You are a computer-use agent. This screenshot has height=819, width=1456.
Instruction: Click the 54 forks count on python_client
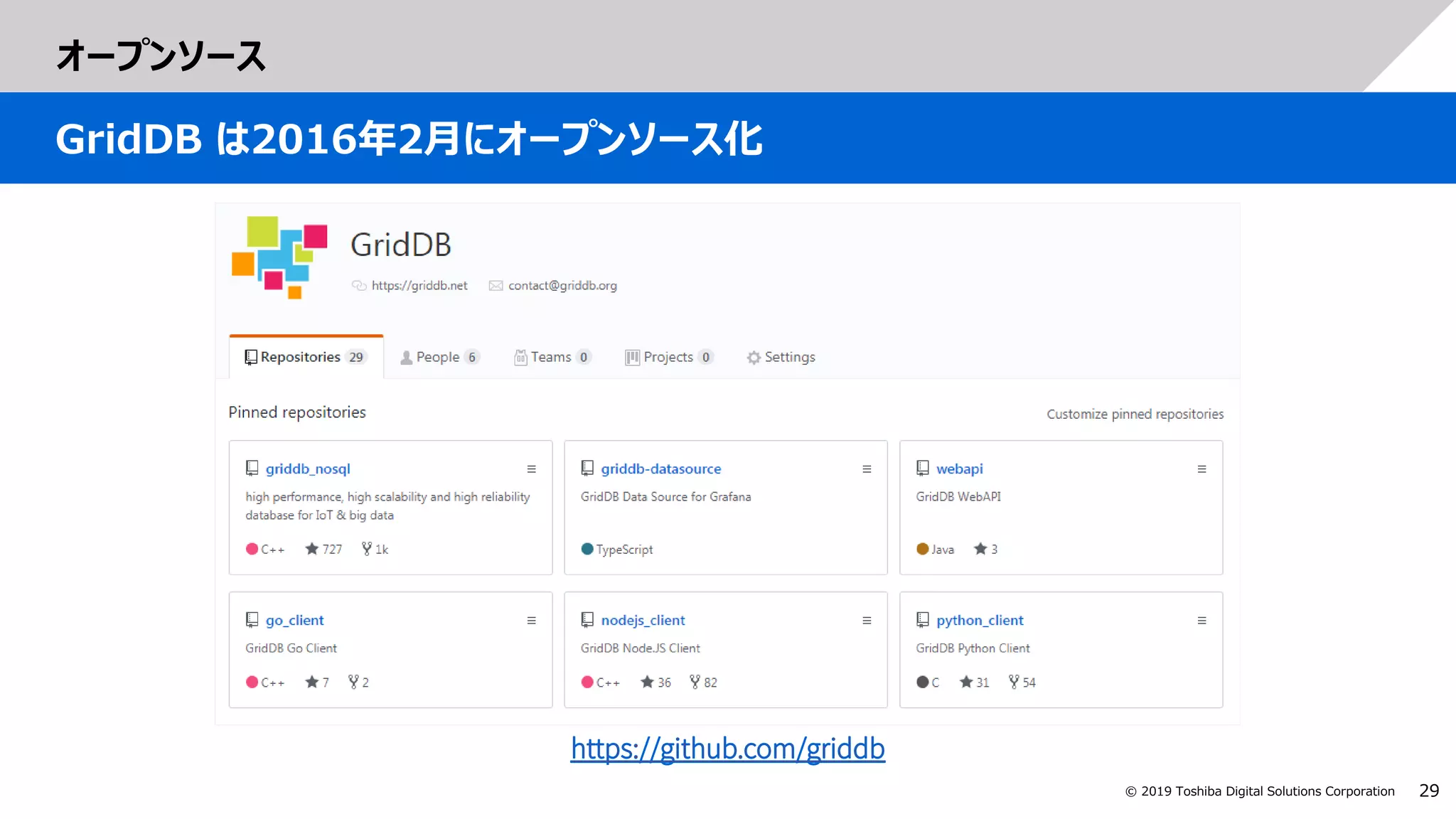(1022, 682)
